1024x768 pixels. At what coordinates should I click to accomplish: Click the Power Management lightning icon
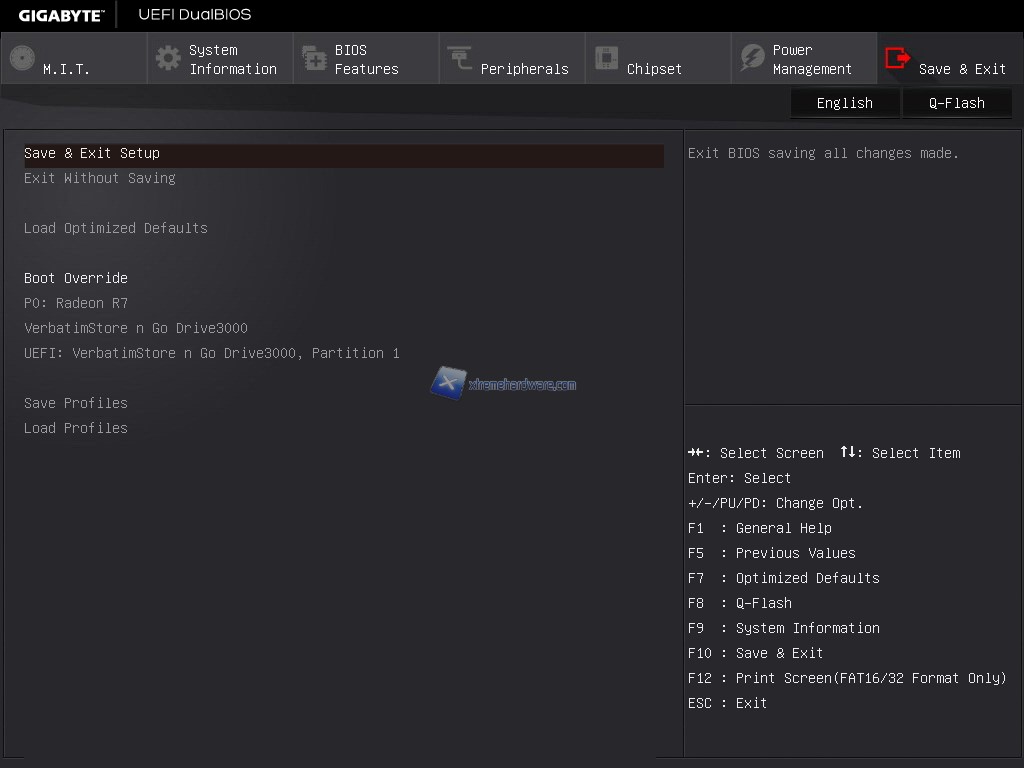coord(752,59)
